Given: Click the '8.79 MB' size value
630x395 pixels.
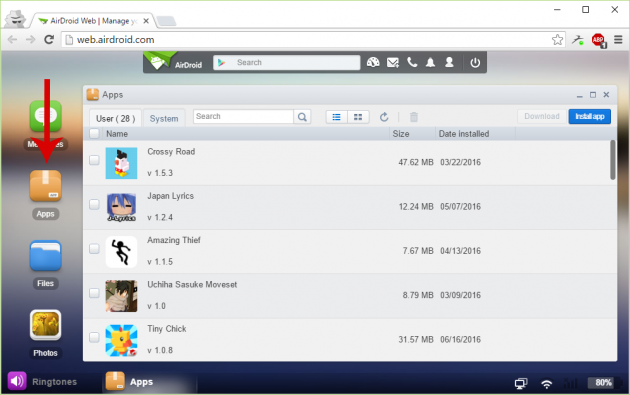Looking at the screenshot, I should (418, 295).
